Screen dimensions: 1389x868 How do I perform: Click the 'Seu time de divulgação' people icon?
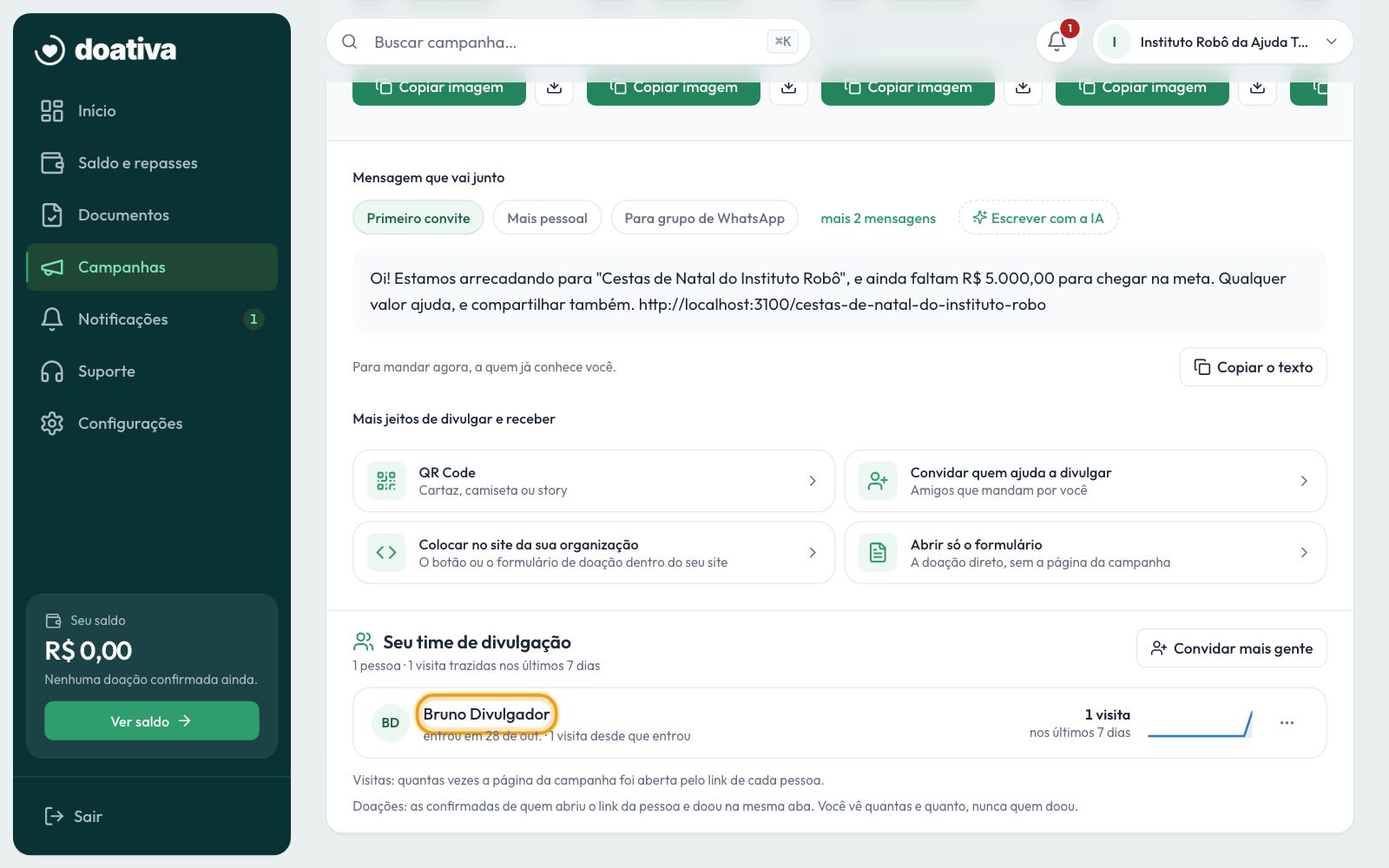click(363, 642)
